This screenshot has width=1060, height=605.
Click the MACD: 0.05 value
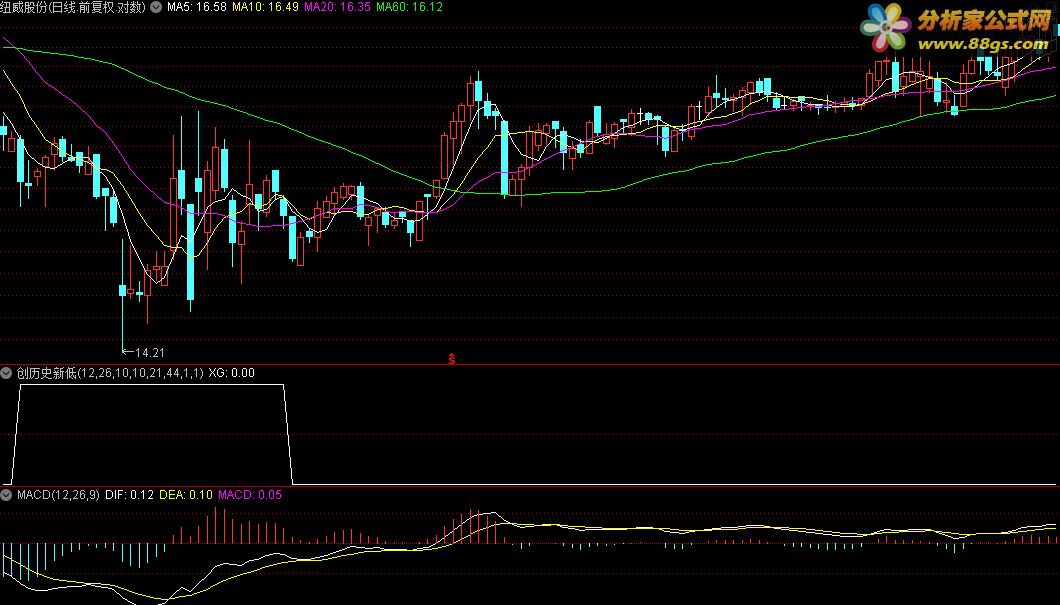tap(249, 495)
